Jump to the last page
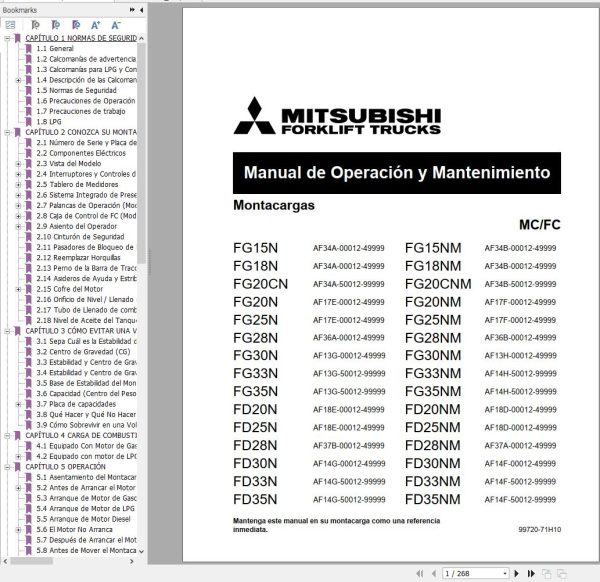The width and height of the screenshot is (600, 582). point(531,573)
